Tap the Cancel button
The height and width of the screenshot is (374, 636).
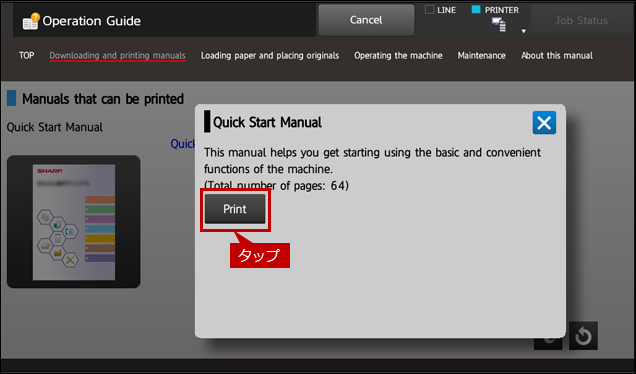[366, 20]
